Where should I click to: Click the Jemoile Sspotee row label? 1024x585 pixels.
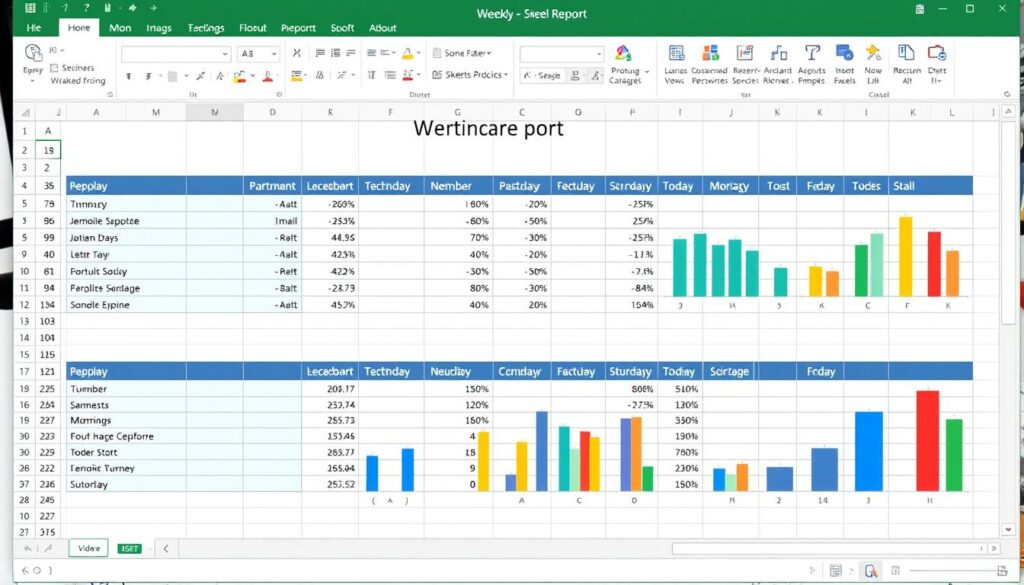[x=104, y=221]
